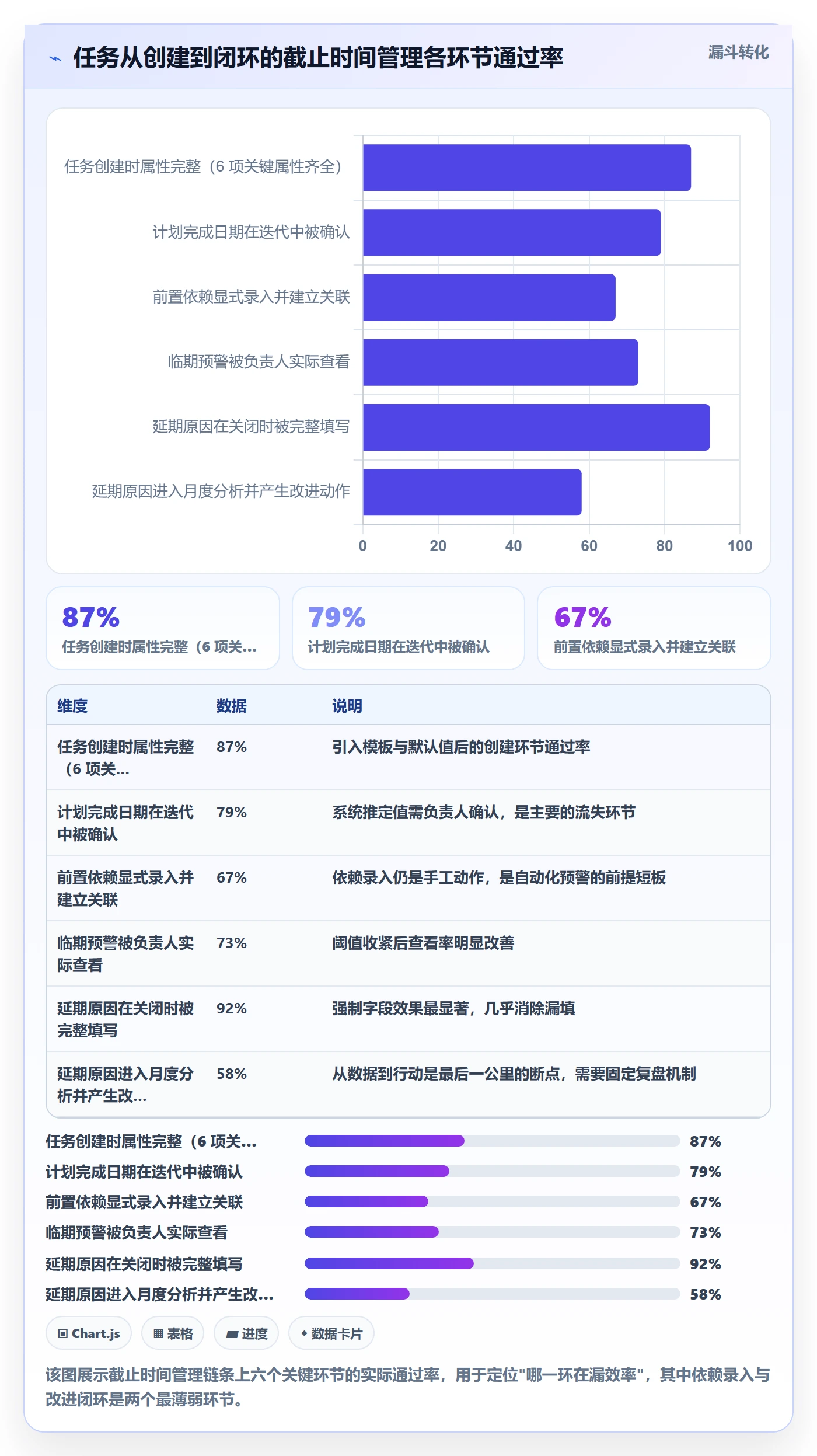The height and width of the screenshot is (1456, 817).
Task: Click chart bar for 任务创建时属性完整
Action: click(x=527, y=168)
